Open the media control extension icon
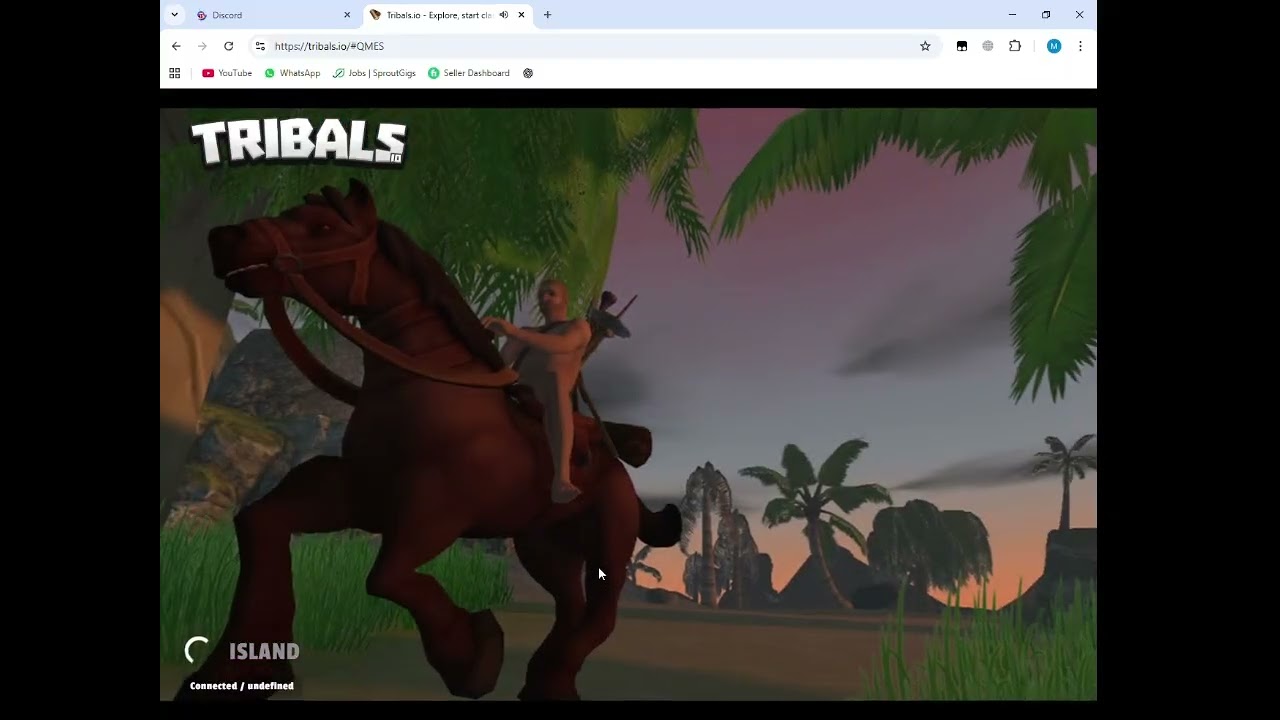 coord(962,46)
